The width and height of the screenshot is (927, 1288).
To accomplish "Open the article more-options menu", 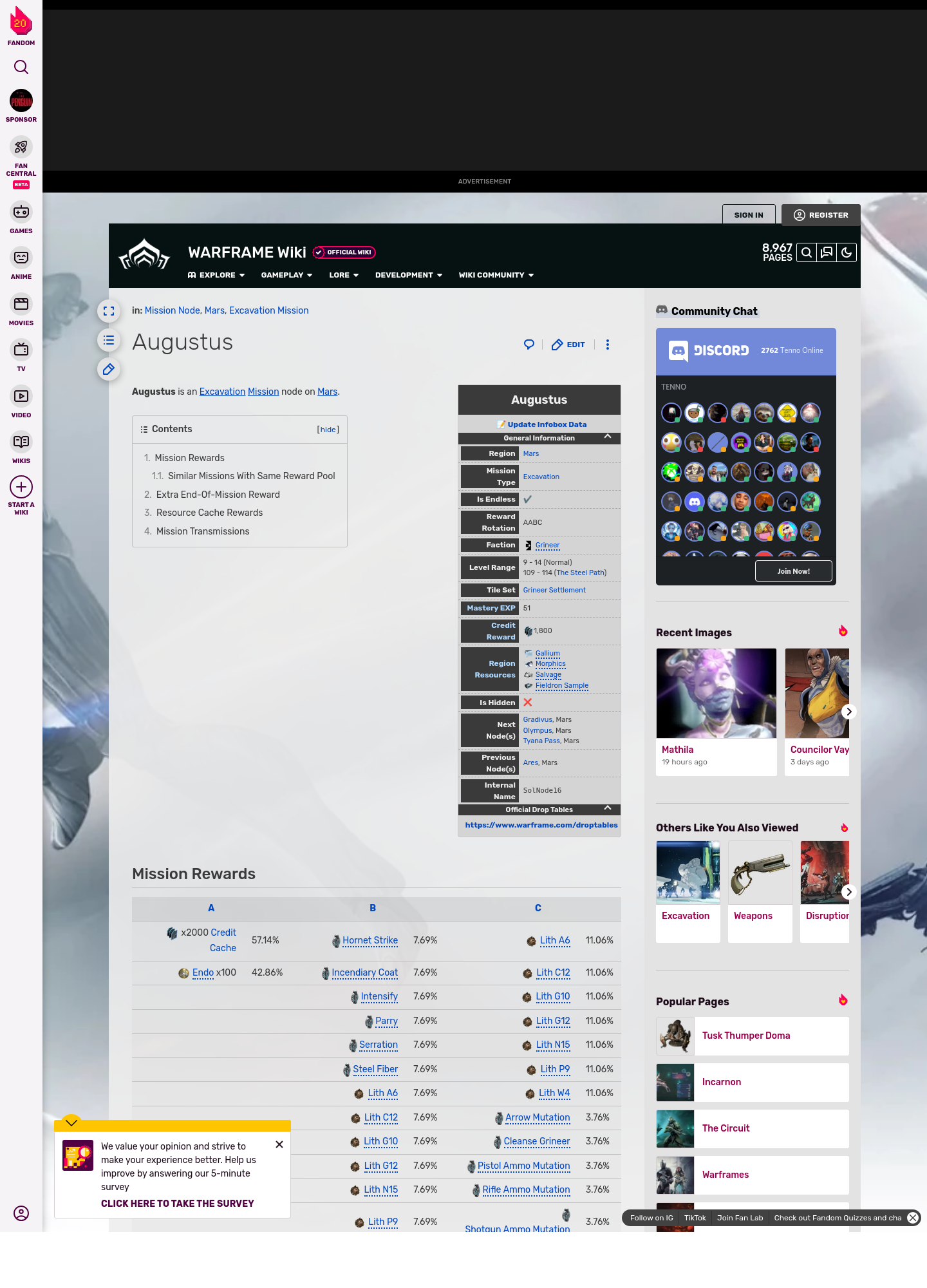I will pyautogui.click(x=608, y=345).
